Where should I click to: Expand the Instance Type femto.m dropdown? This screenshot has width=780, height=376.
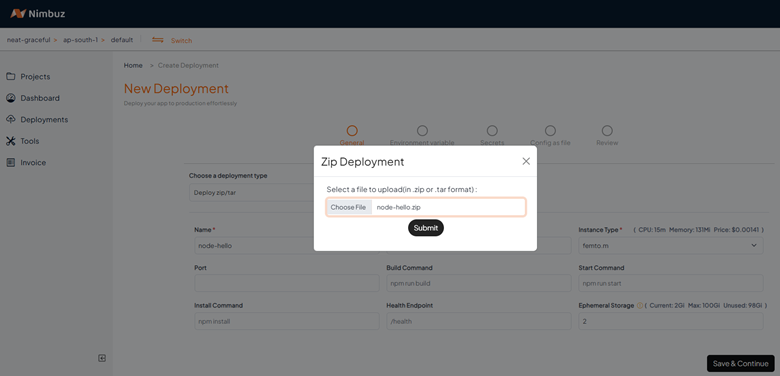point(671,245)
